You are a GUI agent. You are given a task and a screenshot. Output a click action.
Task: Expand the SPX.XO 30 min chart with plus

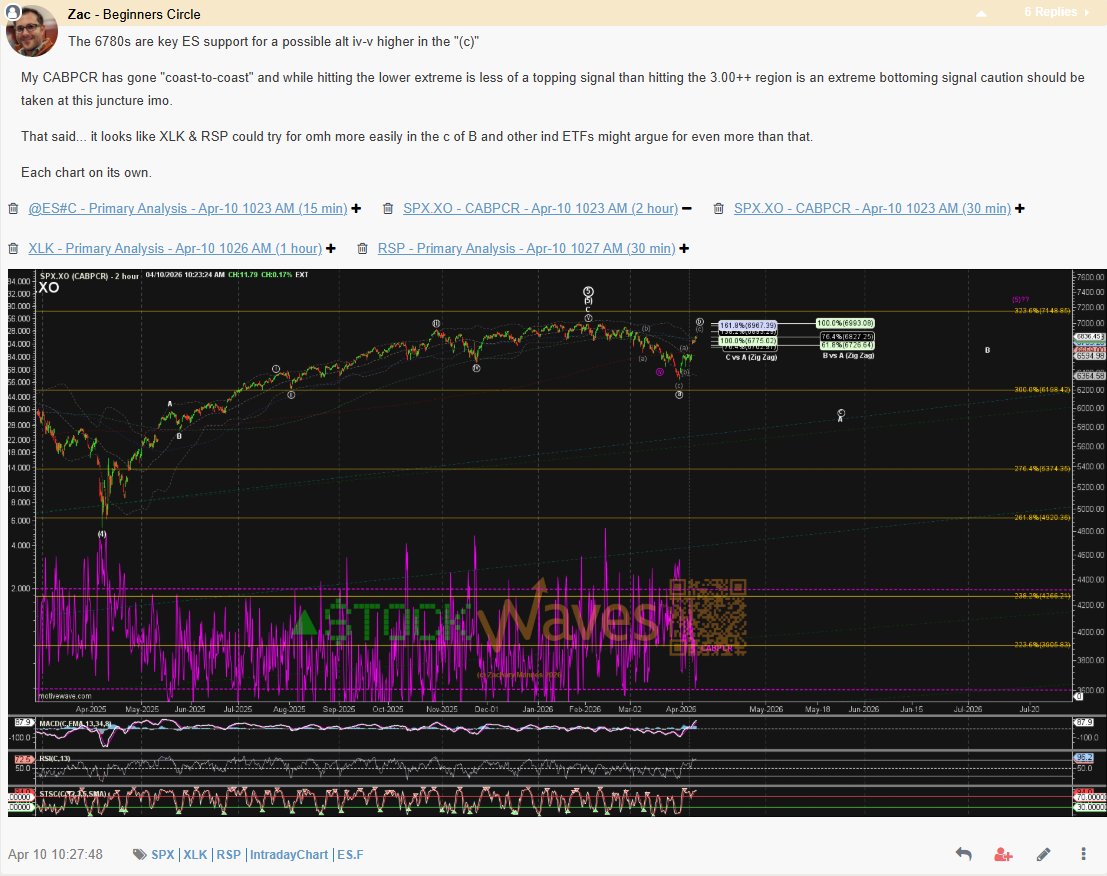click(x=1019, y=208)
